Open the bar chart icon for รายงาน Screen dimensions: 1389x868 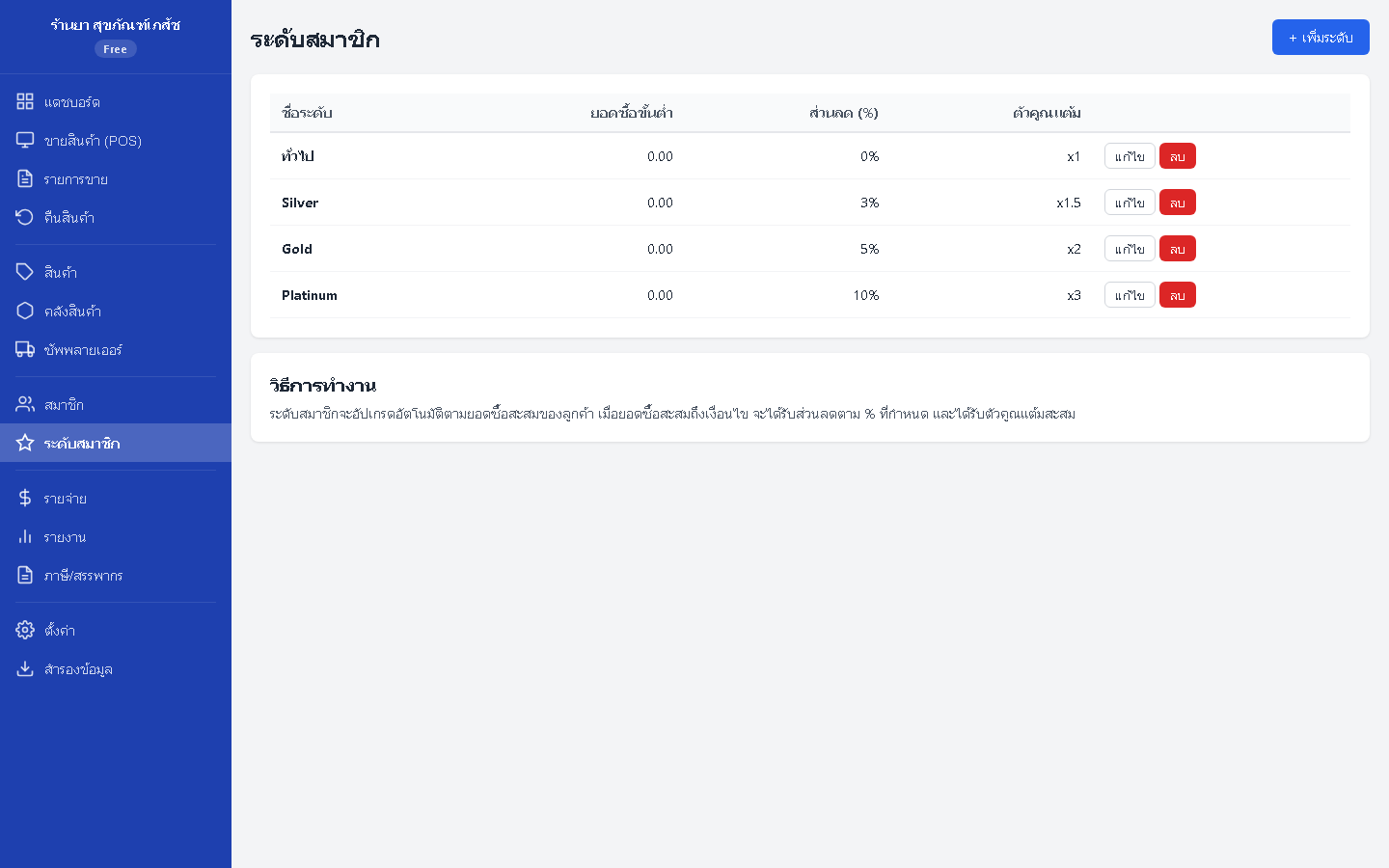tap(25, 536)
